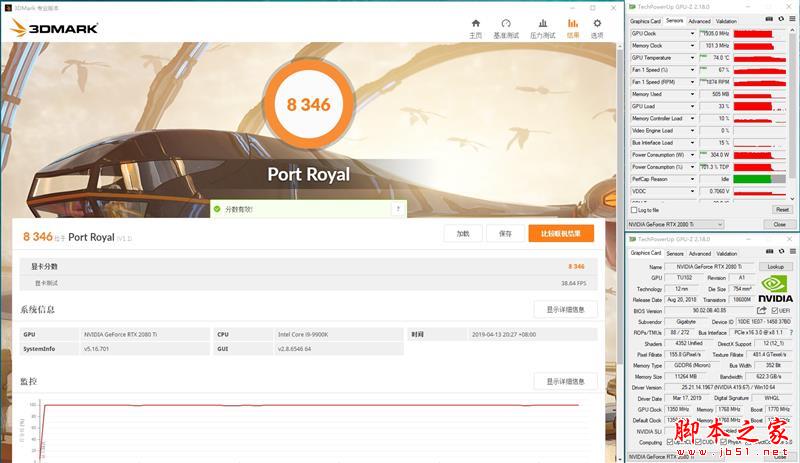
Task: Click Close in the GPU-Z Sensors window
Action: [779, 224]
